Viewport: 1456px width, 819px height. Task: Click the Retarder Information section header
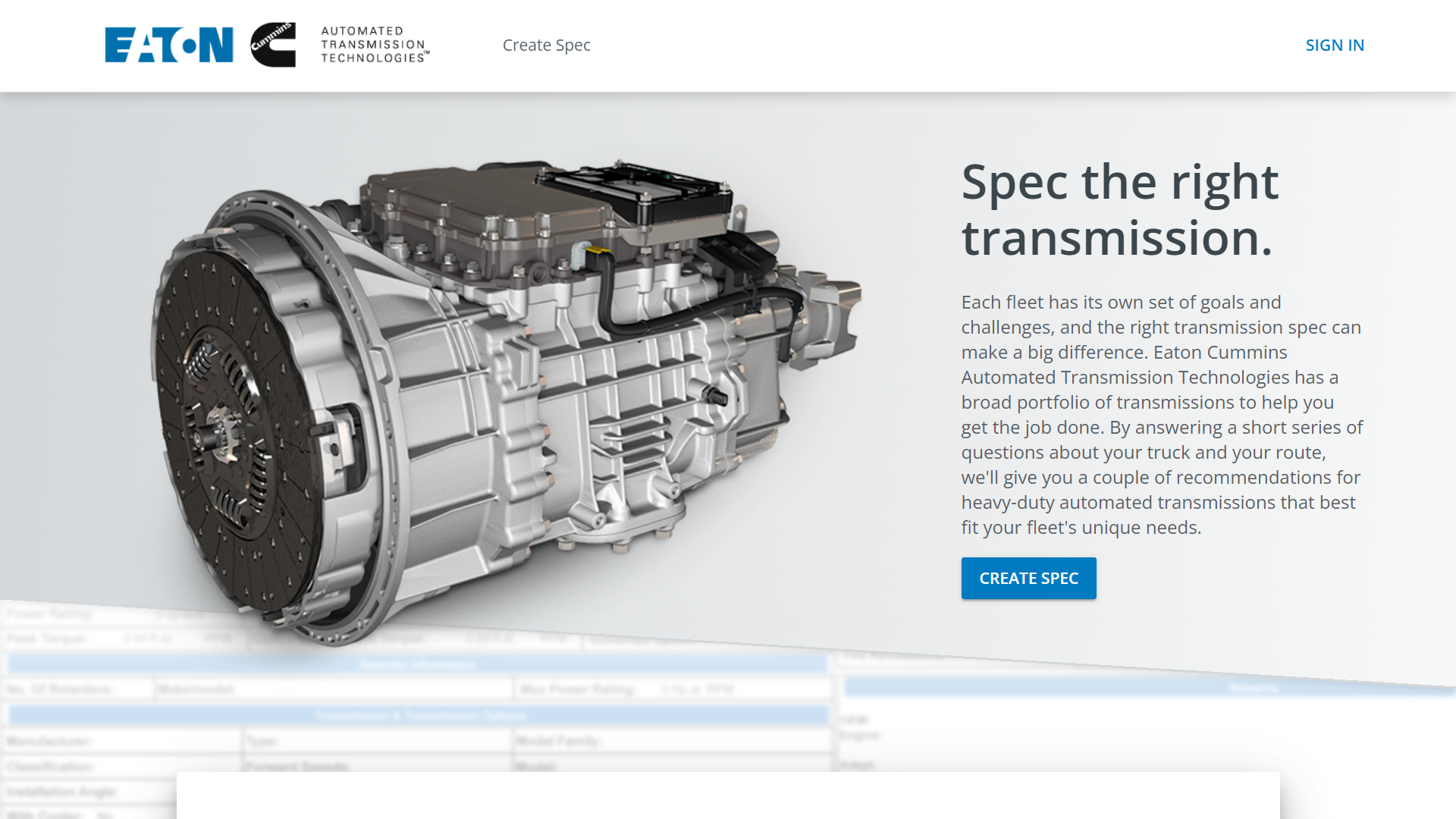tap(417, 663)
